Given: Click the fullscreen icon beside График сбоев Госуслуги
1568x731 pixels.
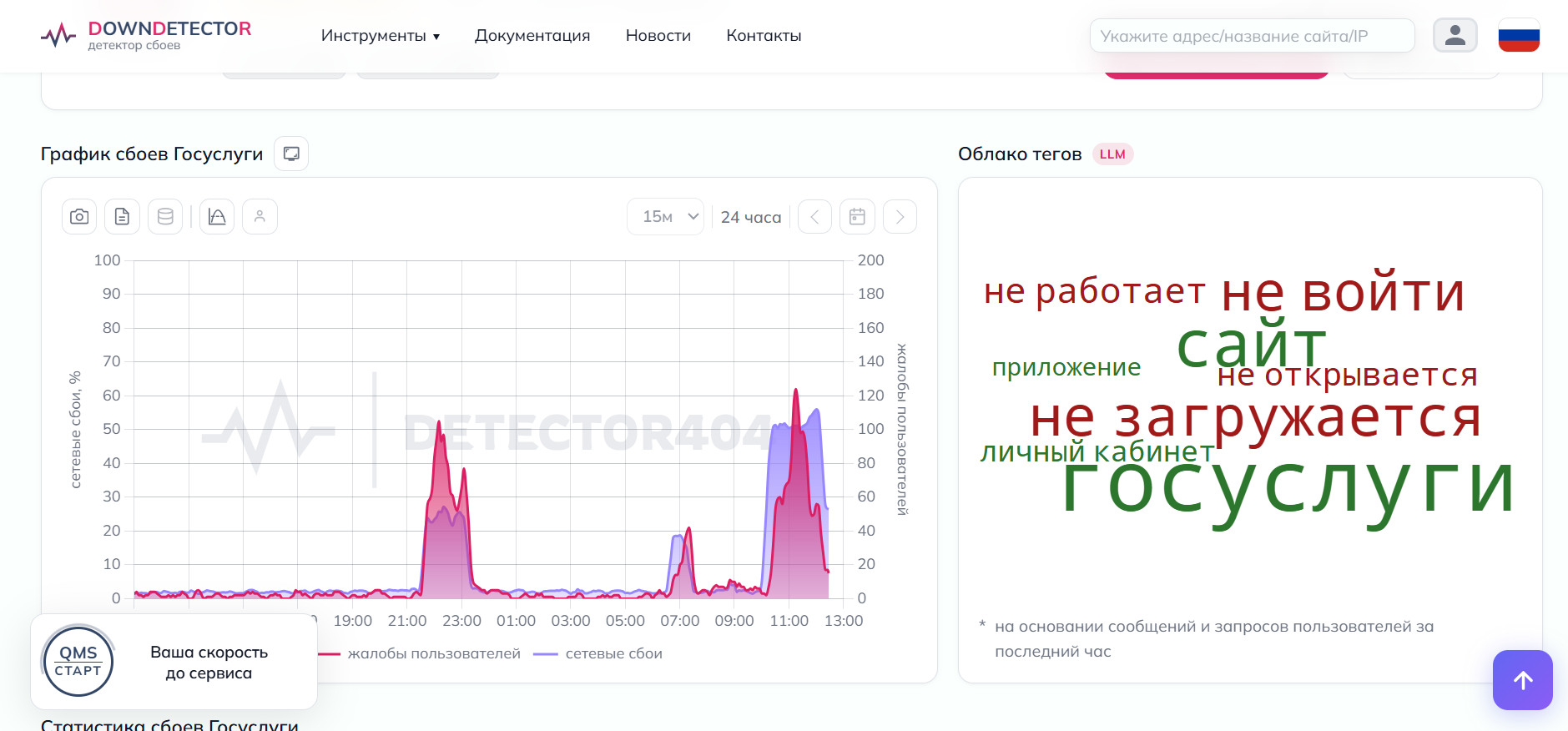Looking at the screenshot, I should click(291, 154).
